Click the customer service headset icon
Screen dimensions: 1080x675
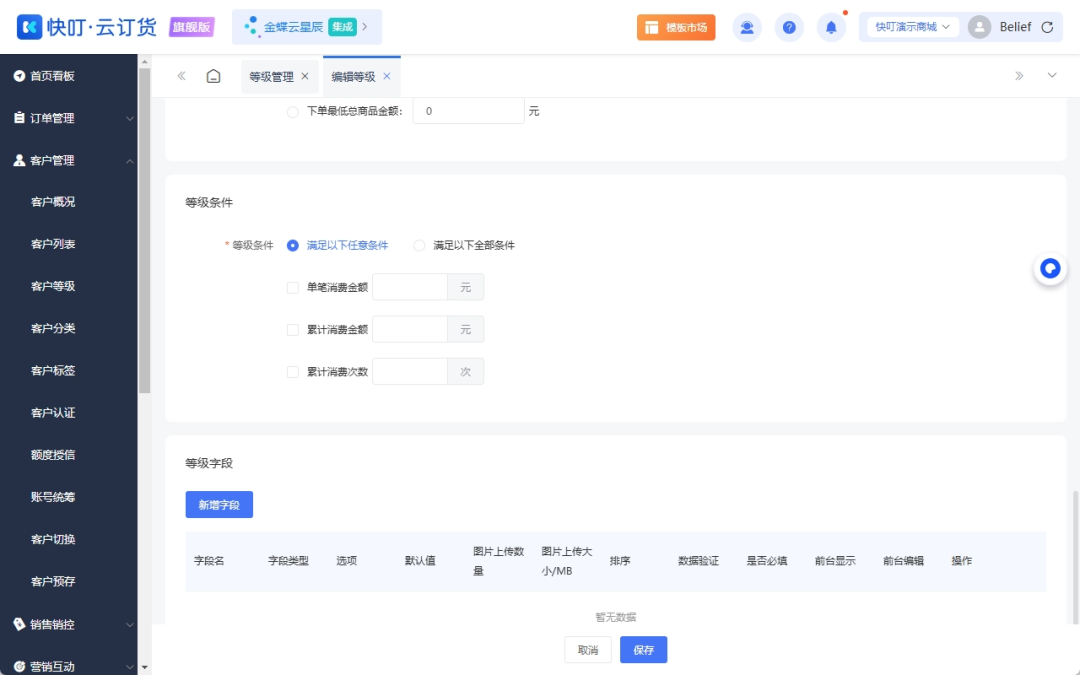[x=747, y=27]
